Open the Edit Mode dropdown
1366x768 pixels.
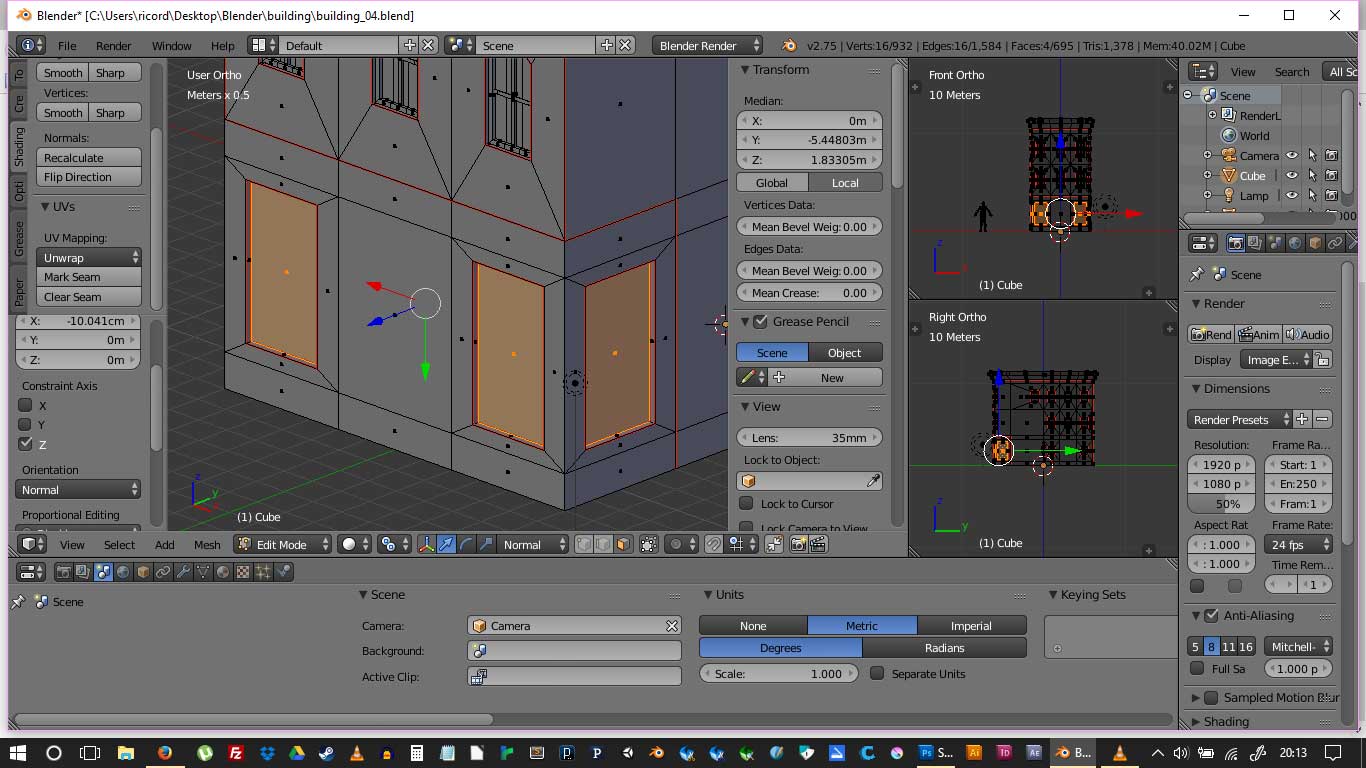pos(282,545)
